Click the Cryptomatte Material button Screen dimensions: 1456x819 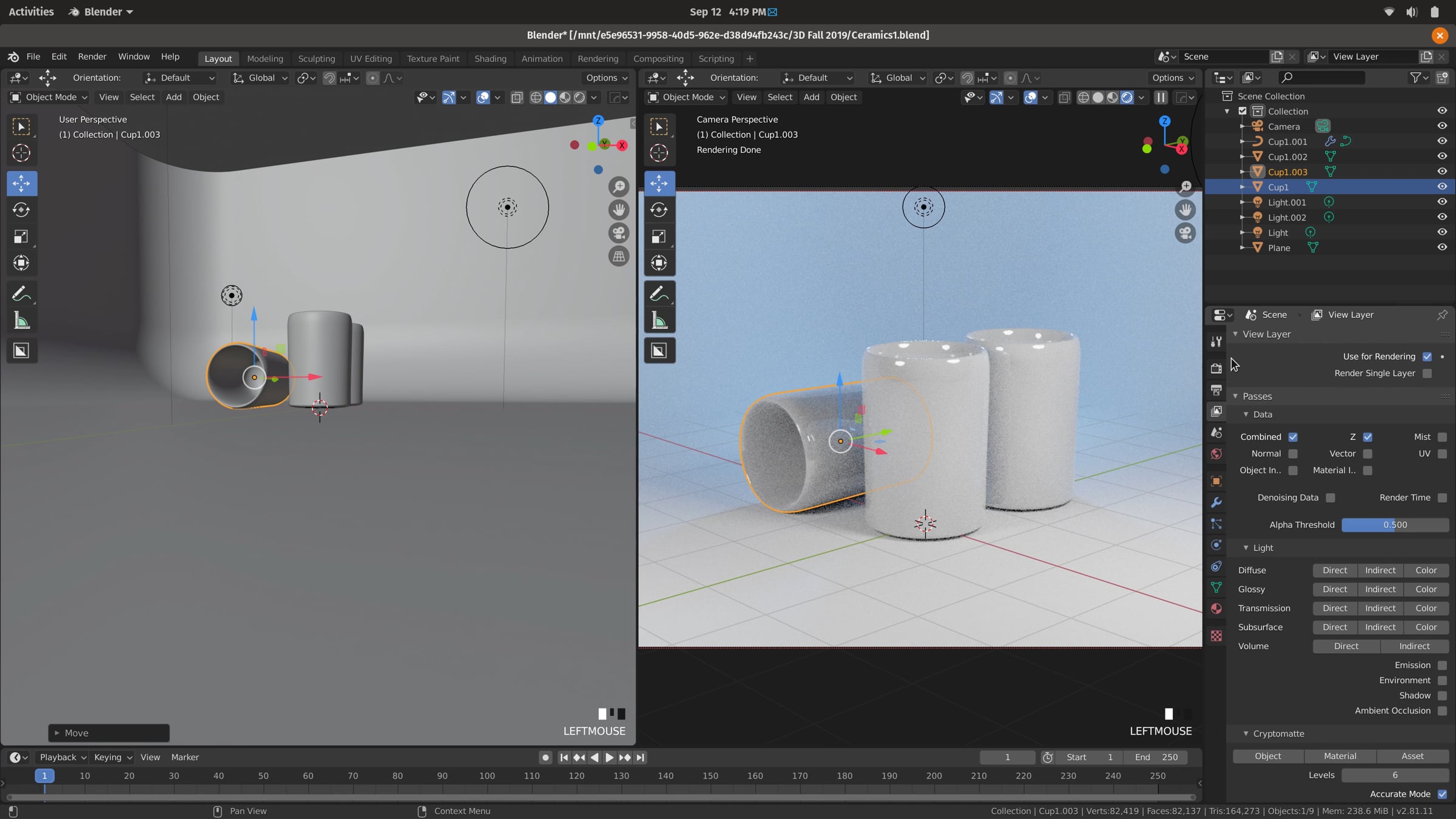1340,756
